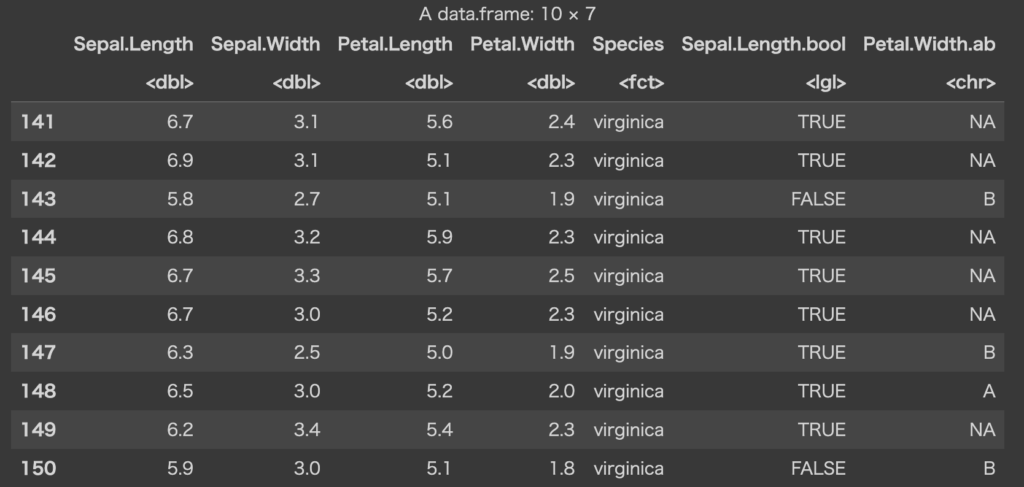Select row index 150
Screen dimensions: 1024x487
point(38,468)
